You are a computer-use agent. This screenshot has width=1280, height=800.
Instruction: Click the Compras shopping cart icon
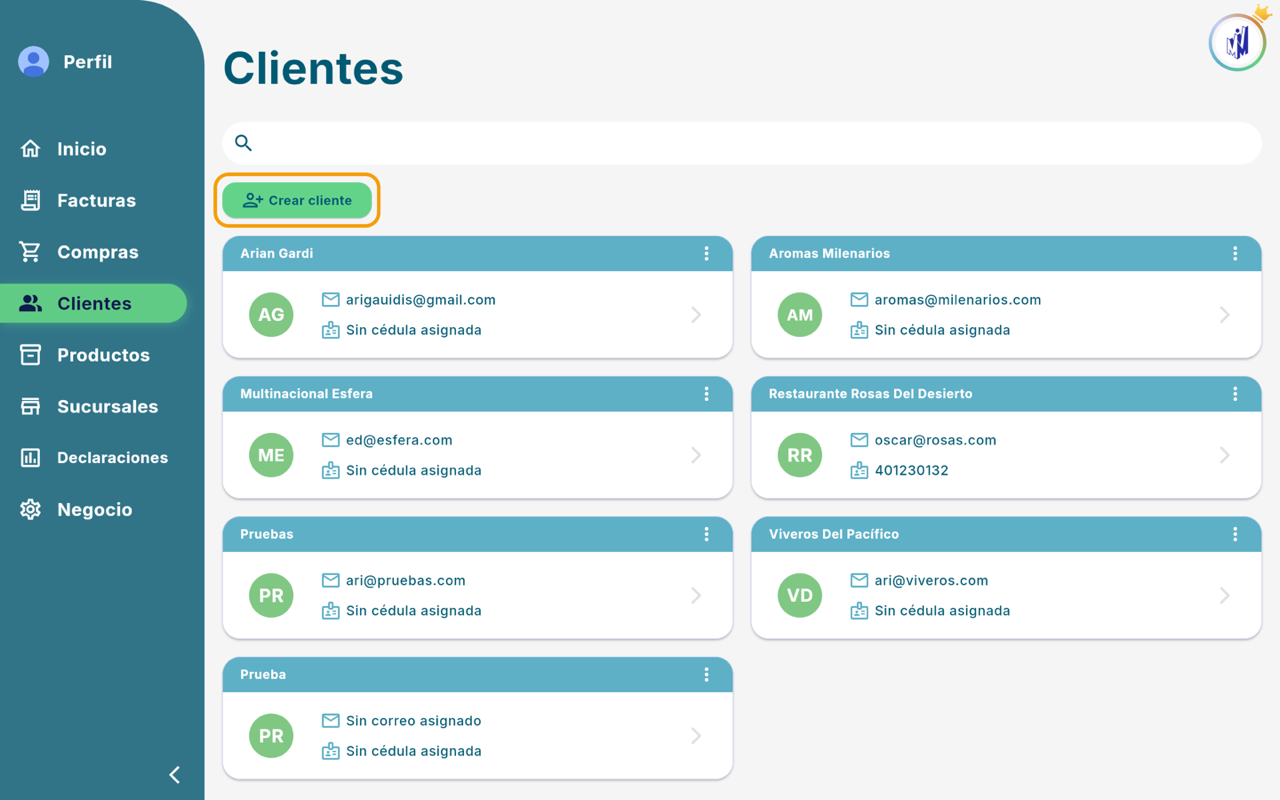click(31, 252)
